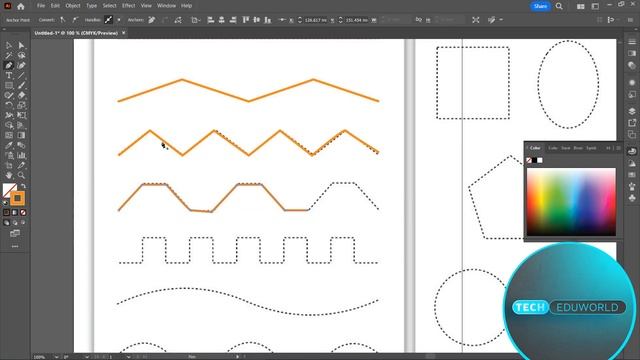Convert anchor point to corner
Image resolution: width=640 pixels, height=360 pixels.
click(x=63, y=20)
